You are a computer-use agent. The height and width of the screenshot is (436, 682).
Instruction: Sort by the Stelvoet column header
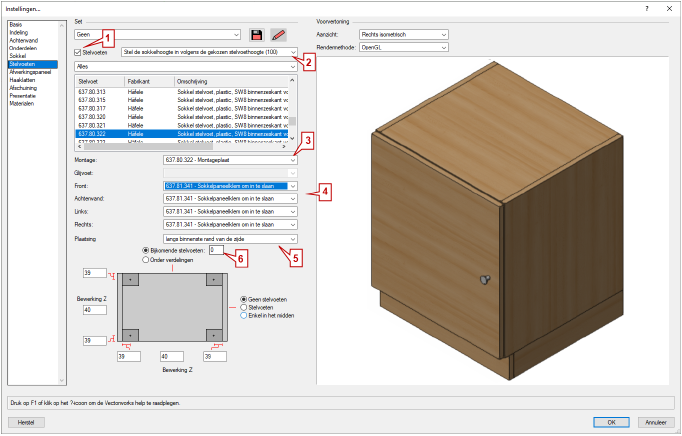[x=100, y=81]
